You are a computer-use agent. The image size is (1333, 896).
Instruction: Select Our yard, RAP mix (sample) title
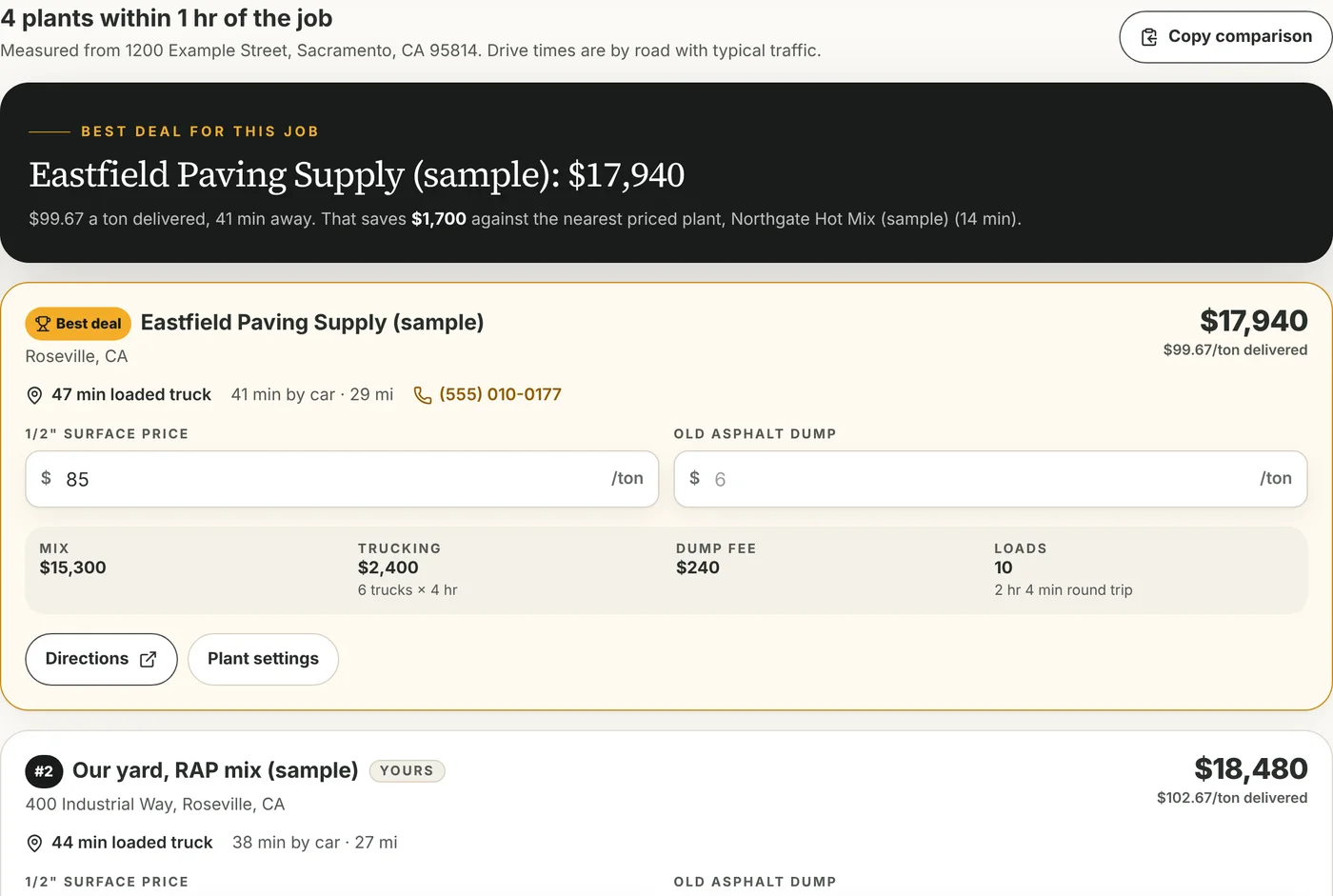215,770
